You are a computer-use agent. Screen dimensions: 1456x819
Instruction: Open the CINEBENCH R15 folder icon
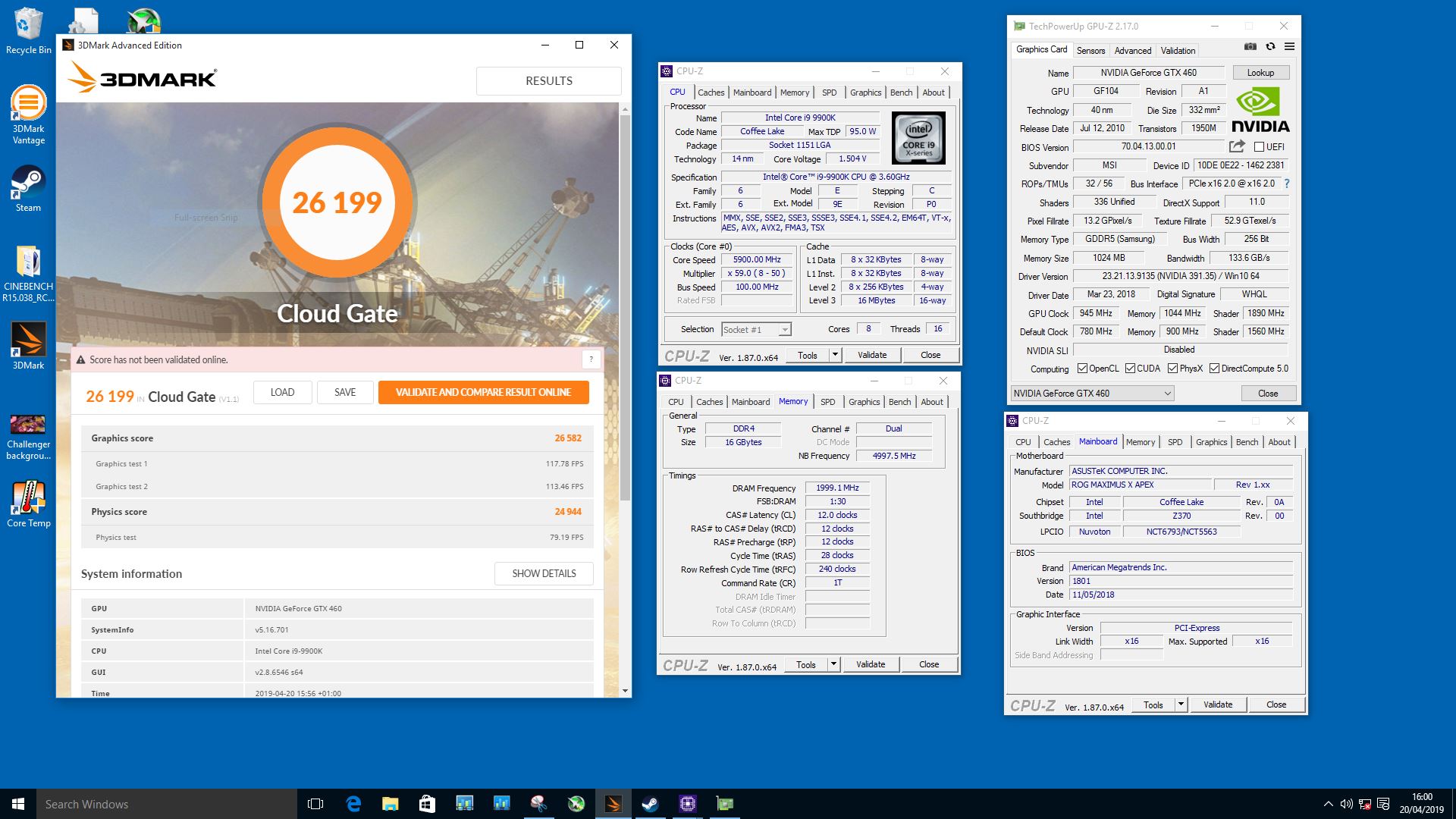[x=28, y=274]
